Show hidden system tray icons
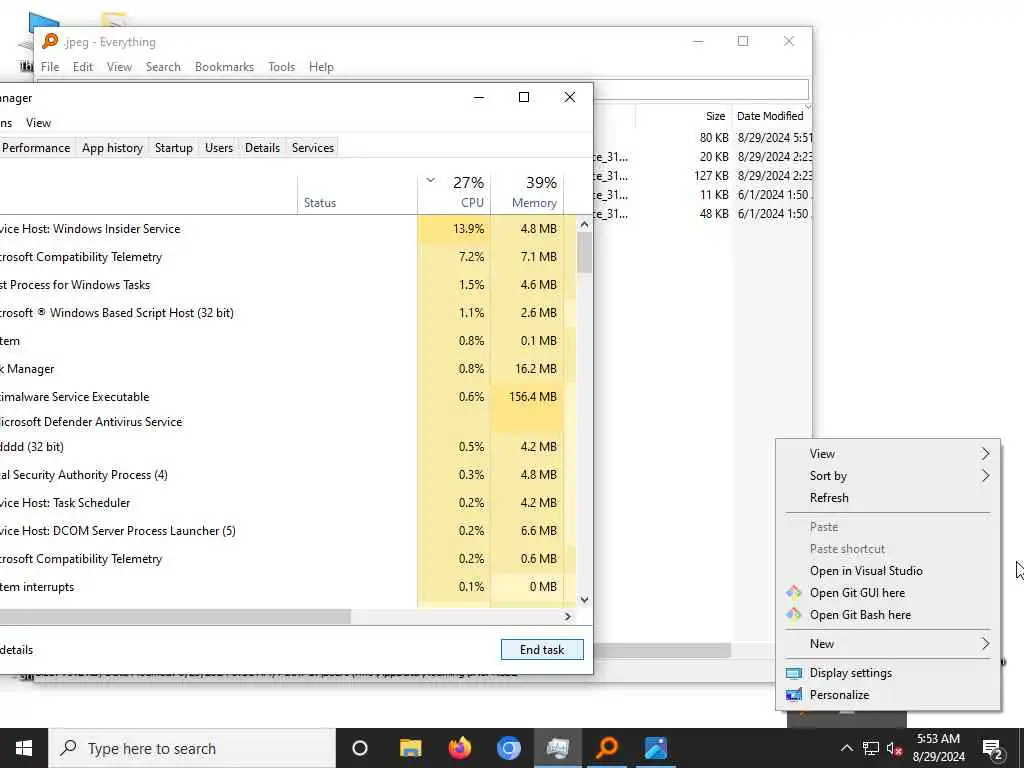 pos(846,748)
